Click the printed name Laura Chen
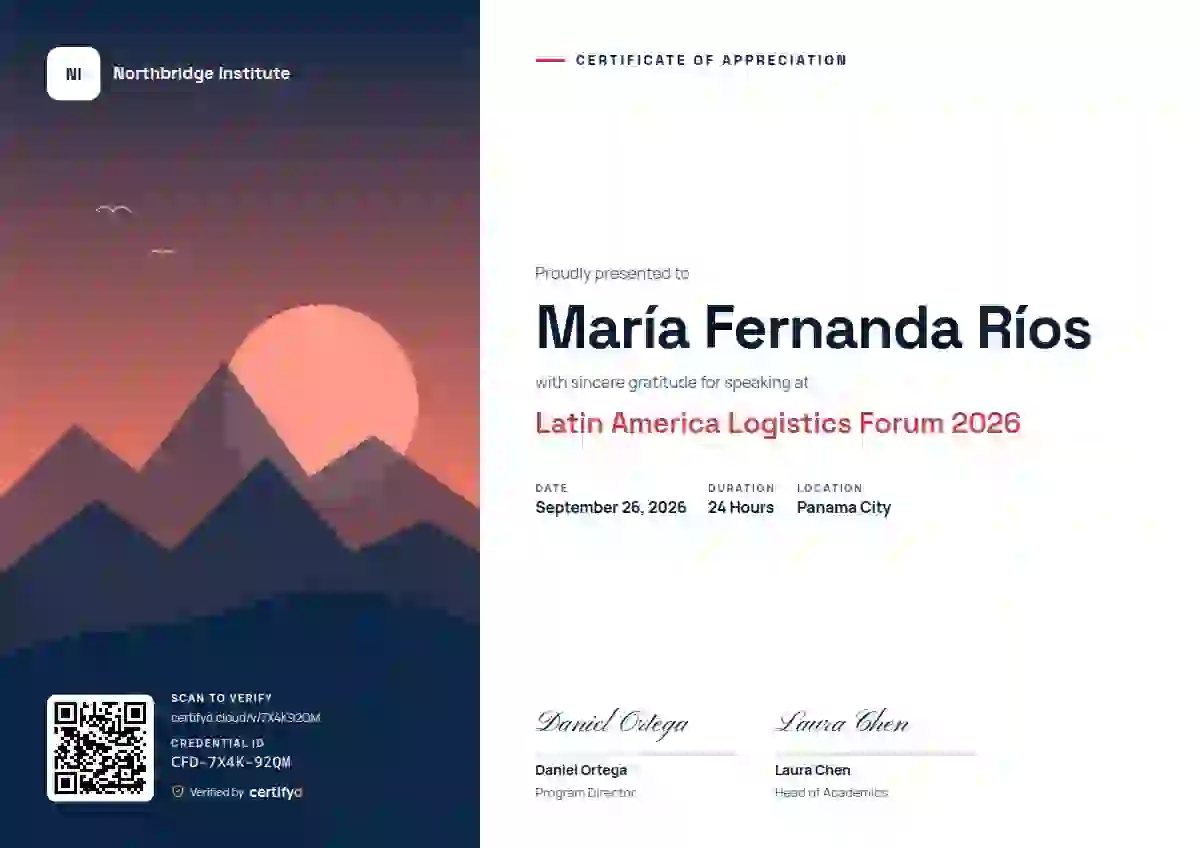The image size is (1200, 848). (x=813, y=770)
